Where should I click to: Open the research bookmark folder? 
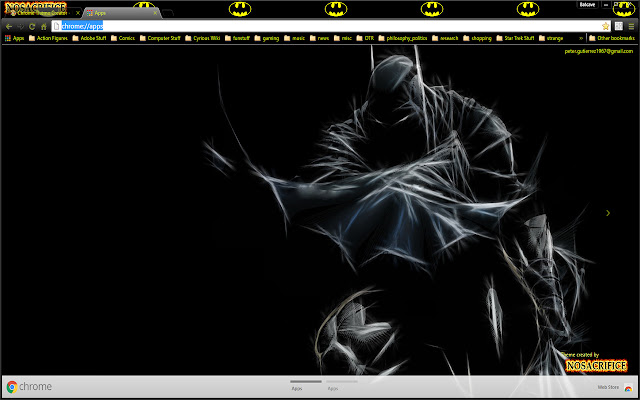click(x=445, y=38)
